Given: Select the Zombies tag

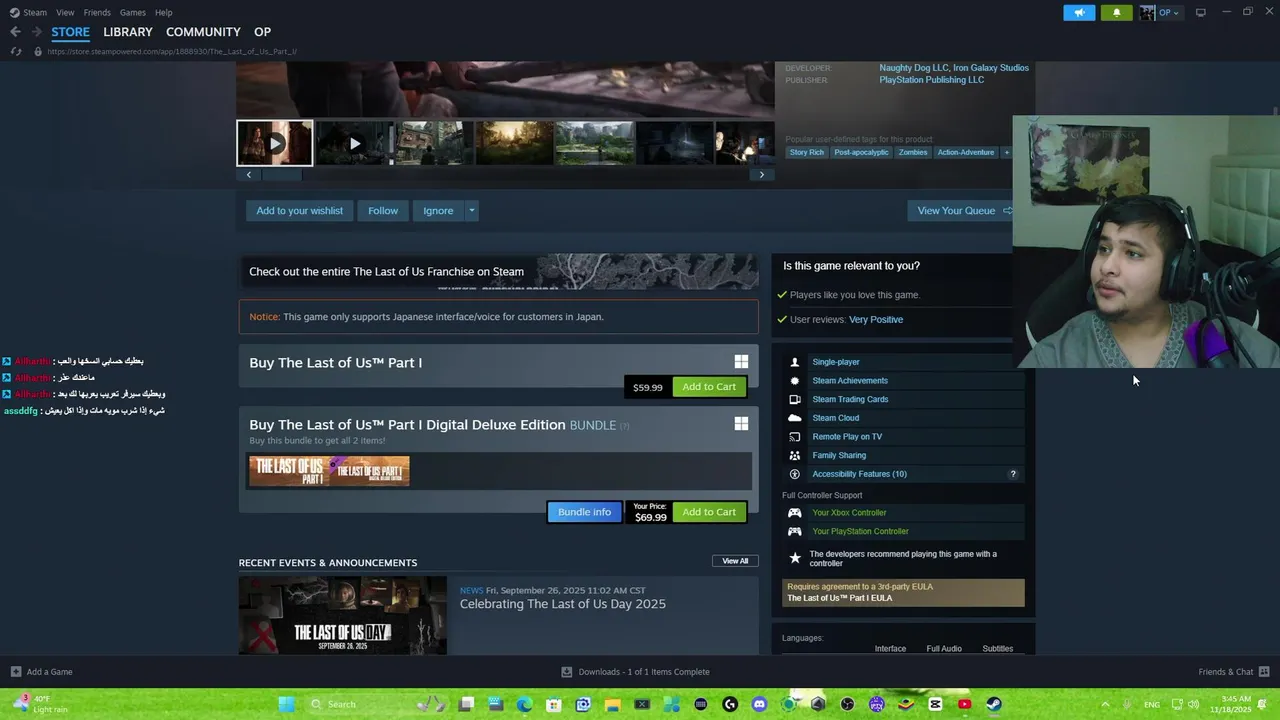Looking at the screenshot, I should click(913, 152).
